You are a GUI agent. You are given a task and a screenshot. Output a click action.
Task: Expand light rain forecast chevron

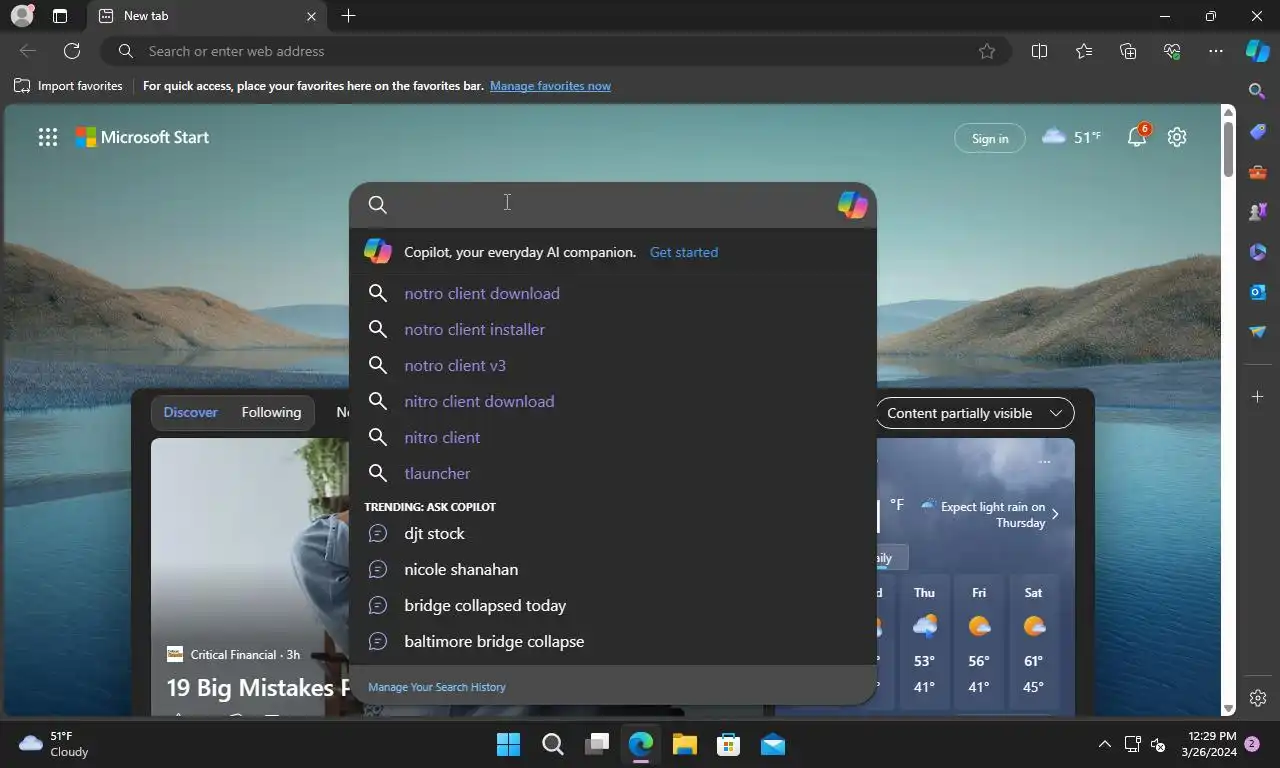pyautogui.click(x=1055, y=514)
